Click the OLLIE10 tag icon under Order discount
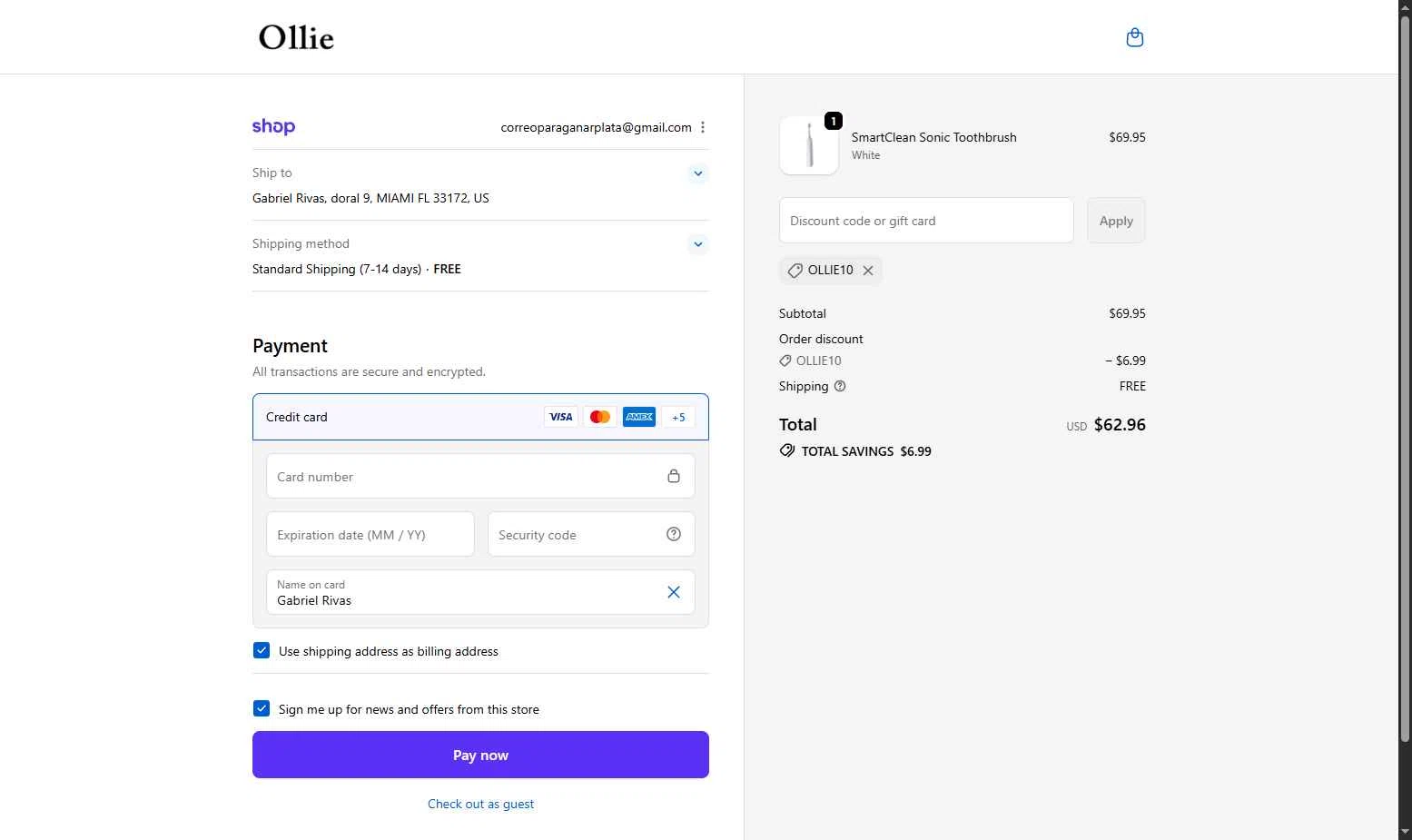Viewport: 1412px width, 840px height. [785, 361]
